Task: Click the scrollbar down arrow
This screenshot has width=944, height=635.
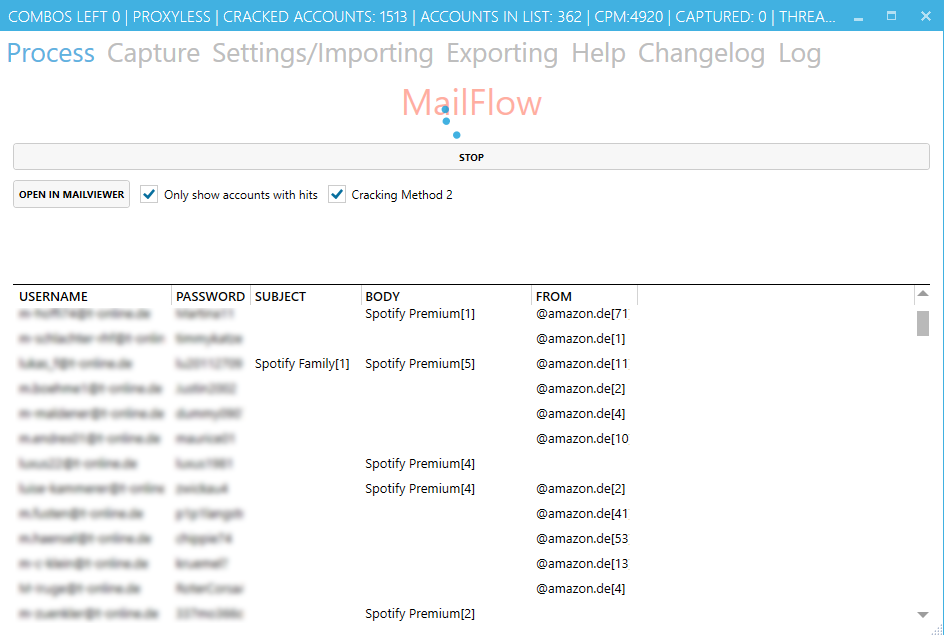Action: 922,615
